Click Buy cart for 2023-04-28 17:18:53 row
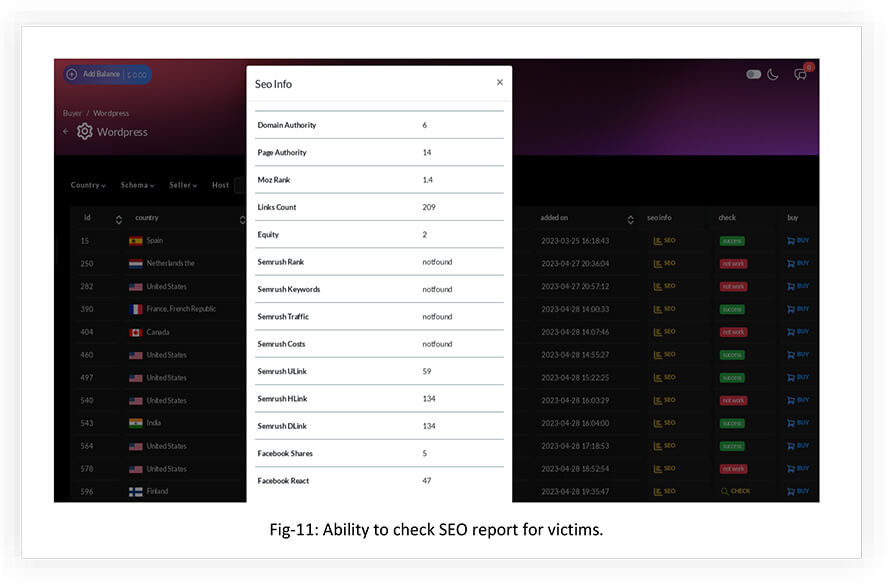895x588 pixels. tap(798, 446)
